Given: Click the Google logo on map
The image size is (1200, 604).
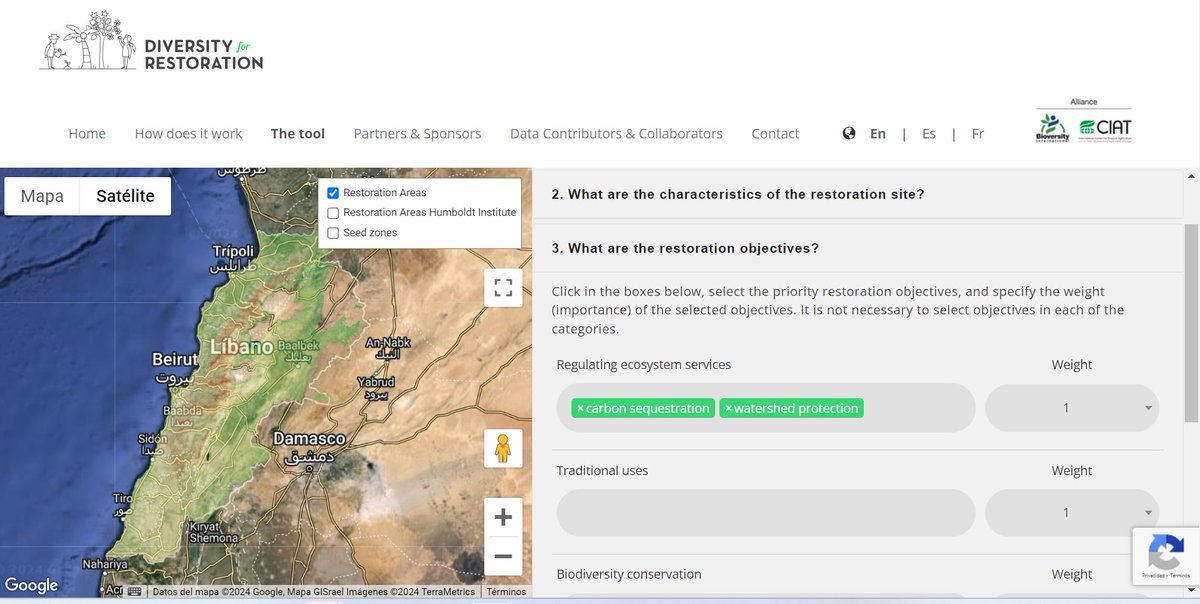Looking at the screenshot, I should click(32, 585).
